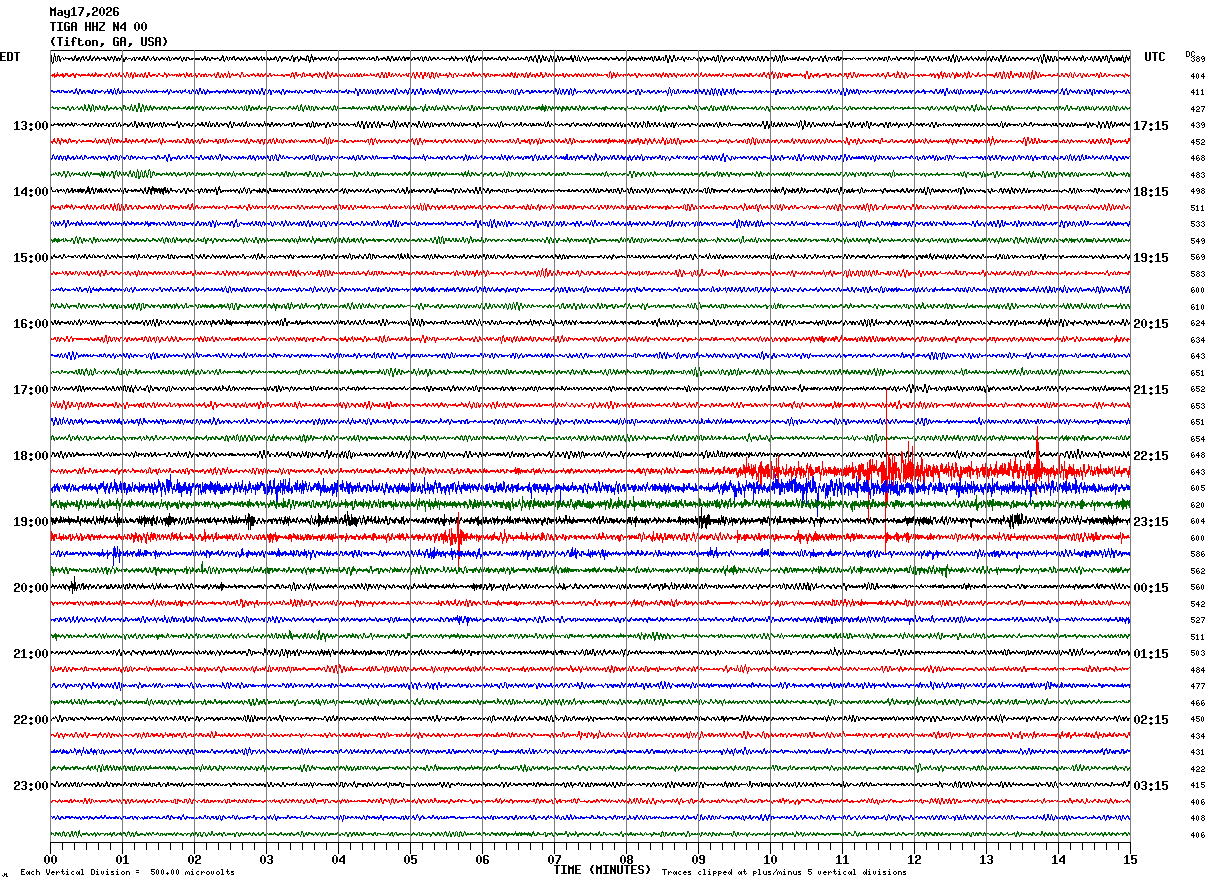Click the TIGA HHZ N4 00 station title

[x=98, y=27]
